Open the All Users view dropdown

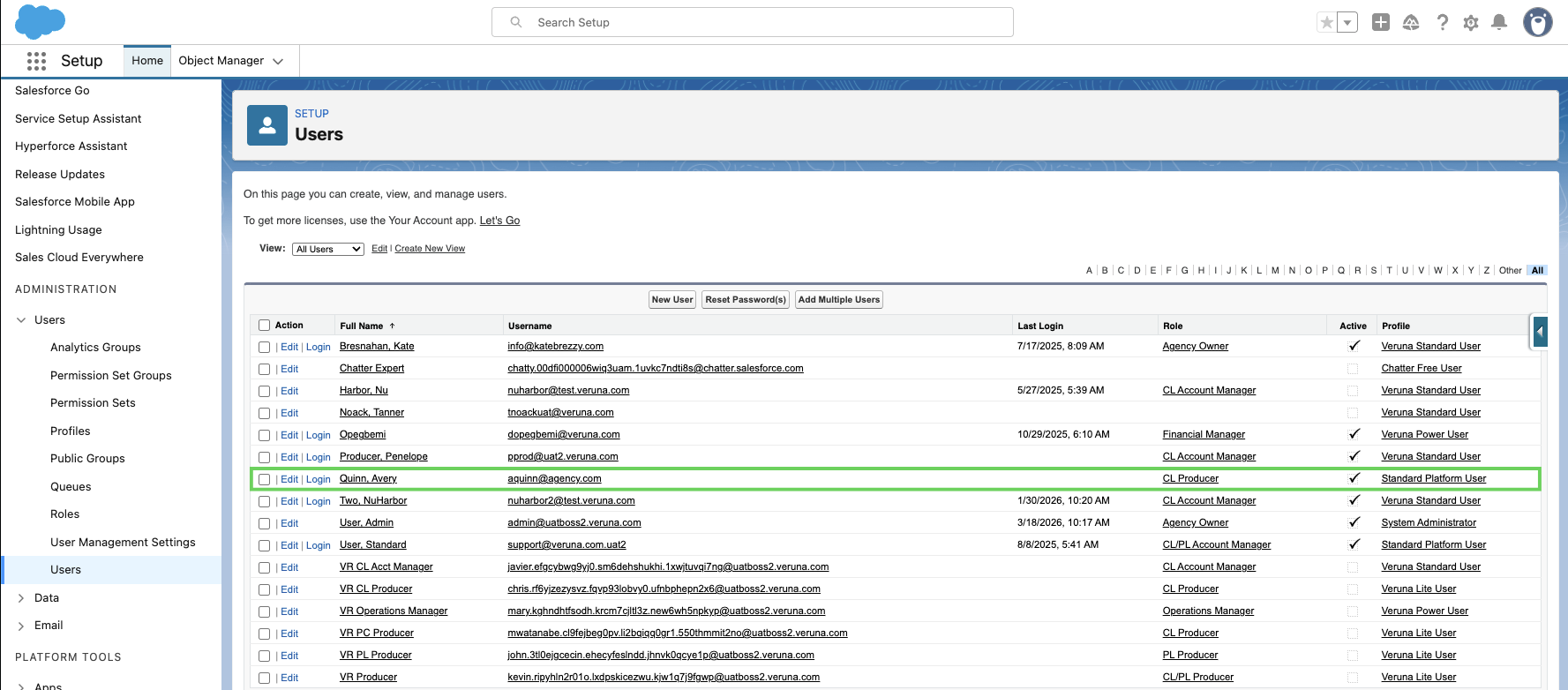[x=328, y=250]
